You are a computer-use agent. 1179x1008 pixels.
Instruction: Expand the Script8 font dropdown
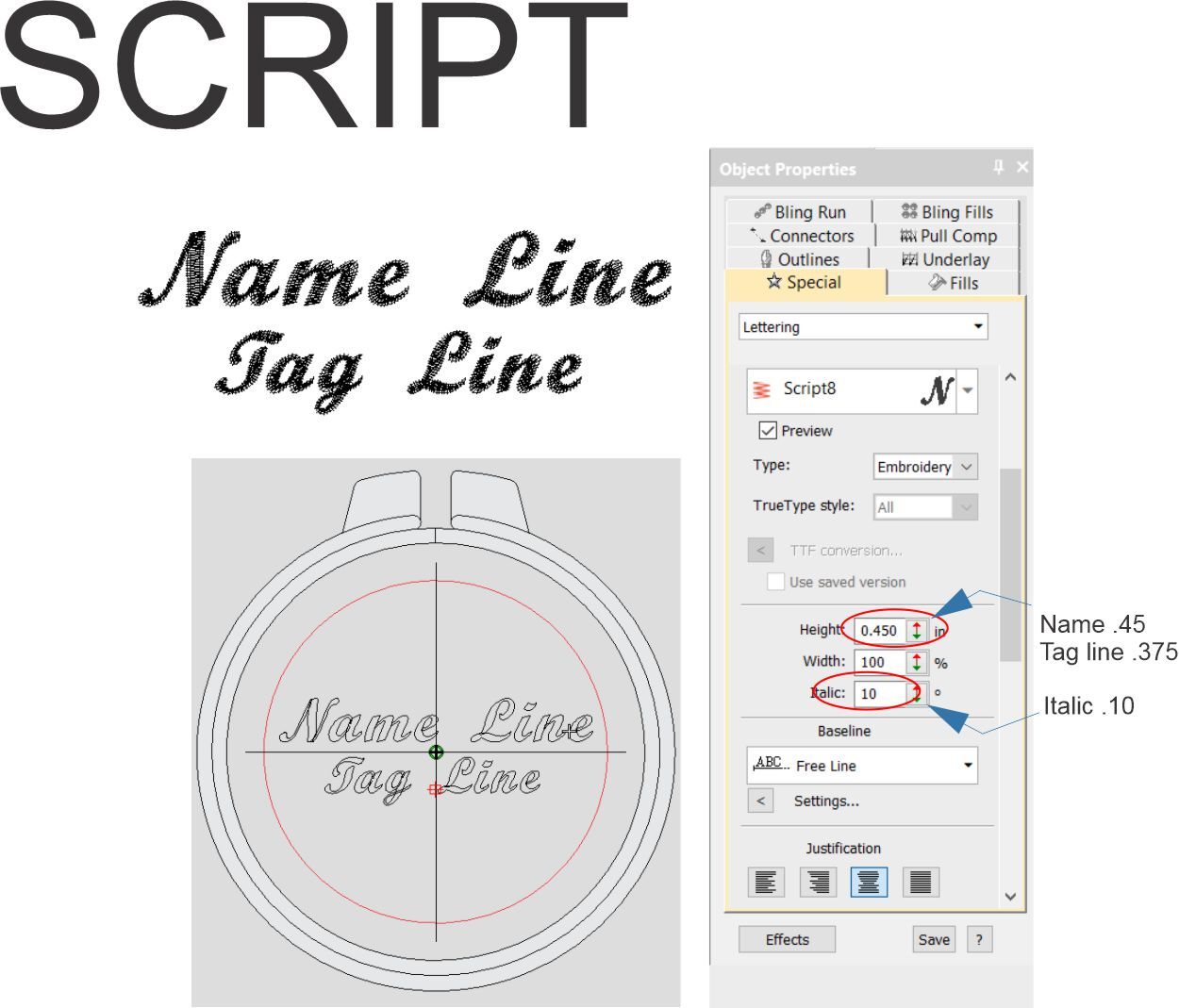coord(968,390)
